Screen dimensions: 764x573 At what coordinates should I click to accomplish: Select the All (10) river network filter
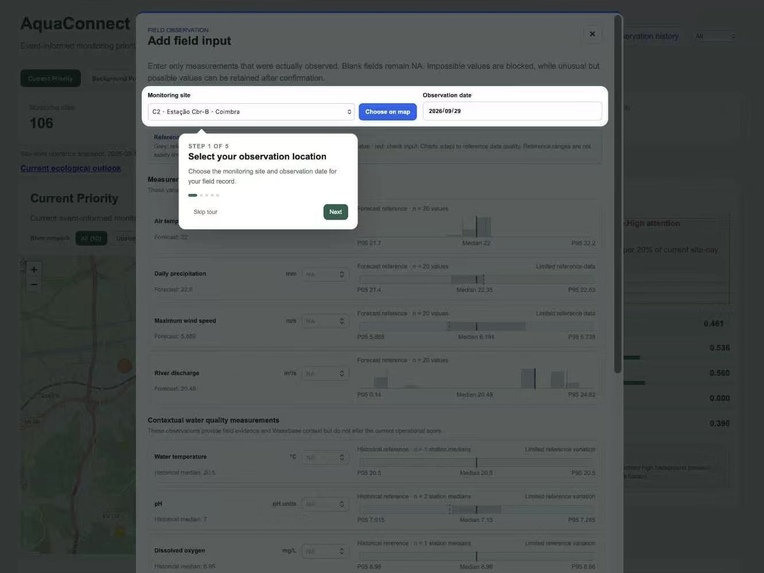[91, 238]
